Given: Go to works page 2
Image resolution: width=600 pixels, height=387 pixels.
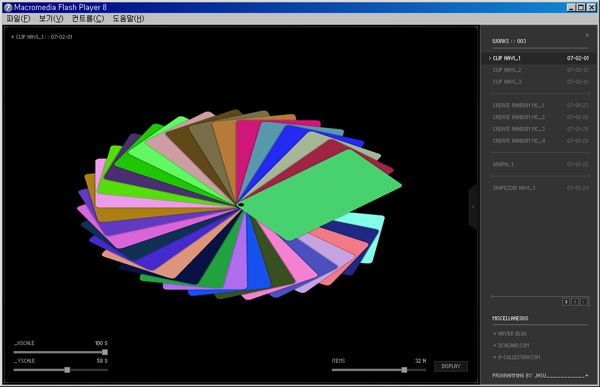Looking at the screenshot, I should point(575,302).
